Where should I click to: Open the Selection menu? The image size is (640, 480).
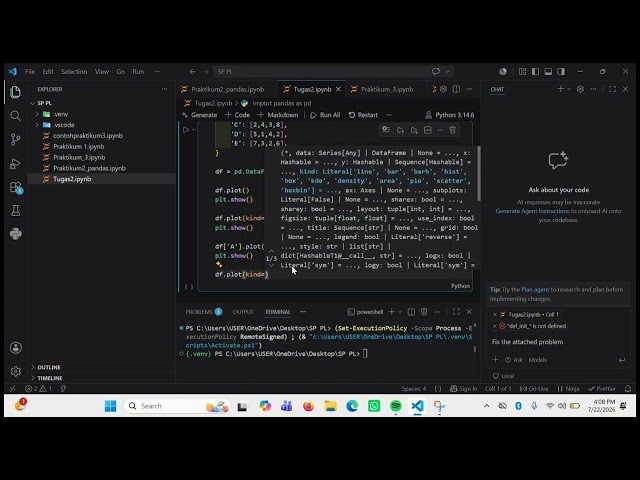coord(74,71)
